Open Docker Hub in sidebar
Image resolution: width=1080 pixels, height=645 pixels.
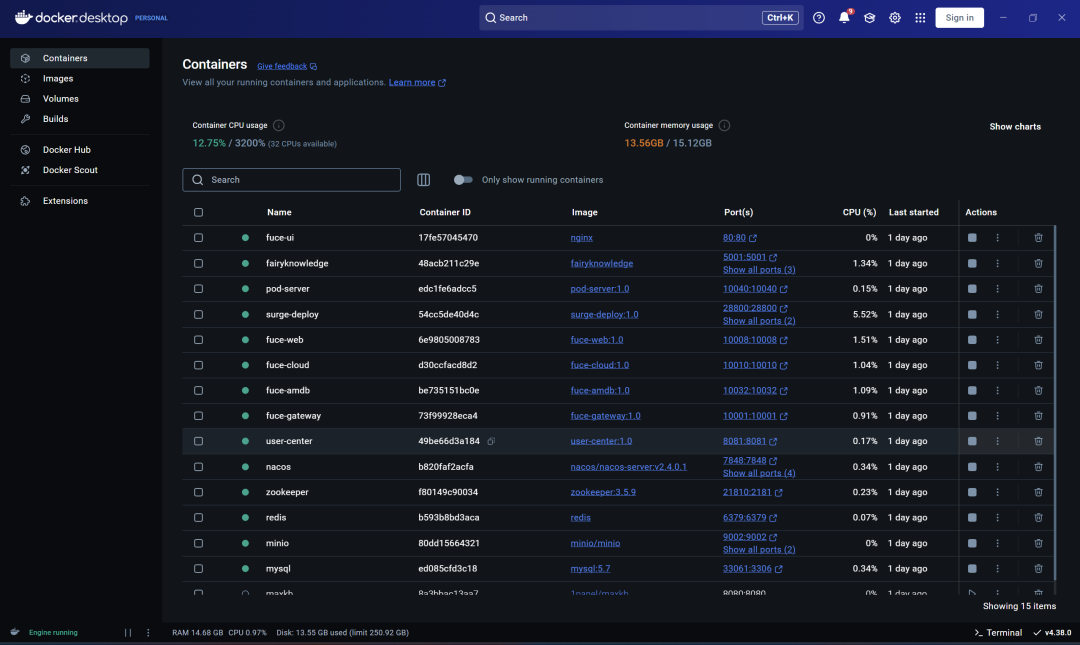tap(80, 150)
